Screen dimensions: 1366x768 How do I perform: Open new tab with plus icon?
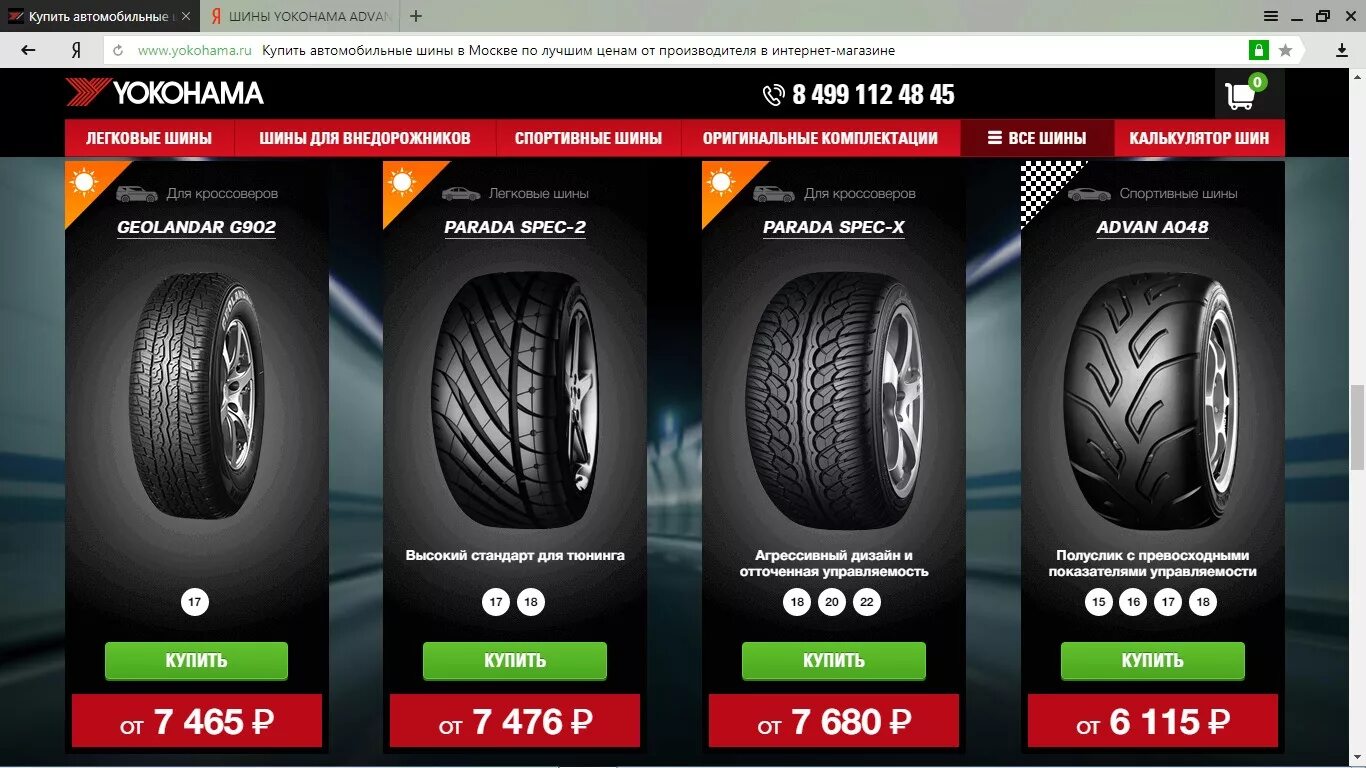coord(416,16)
